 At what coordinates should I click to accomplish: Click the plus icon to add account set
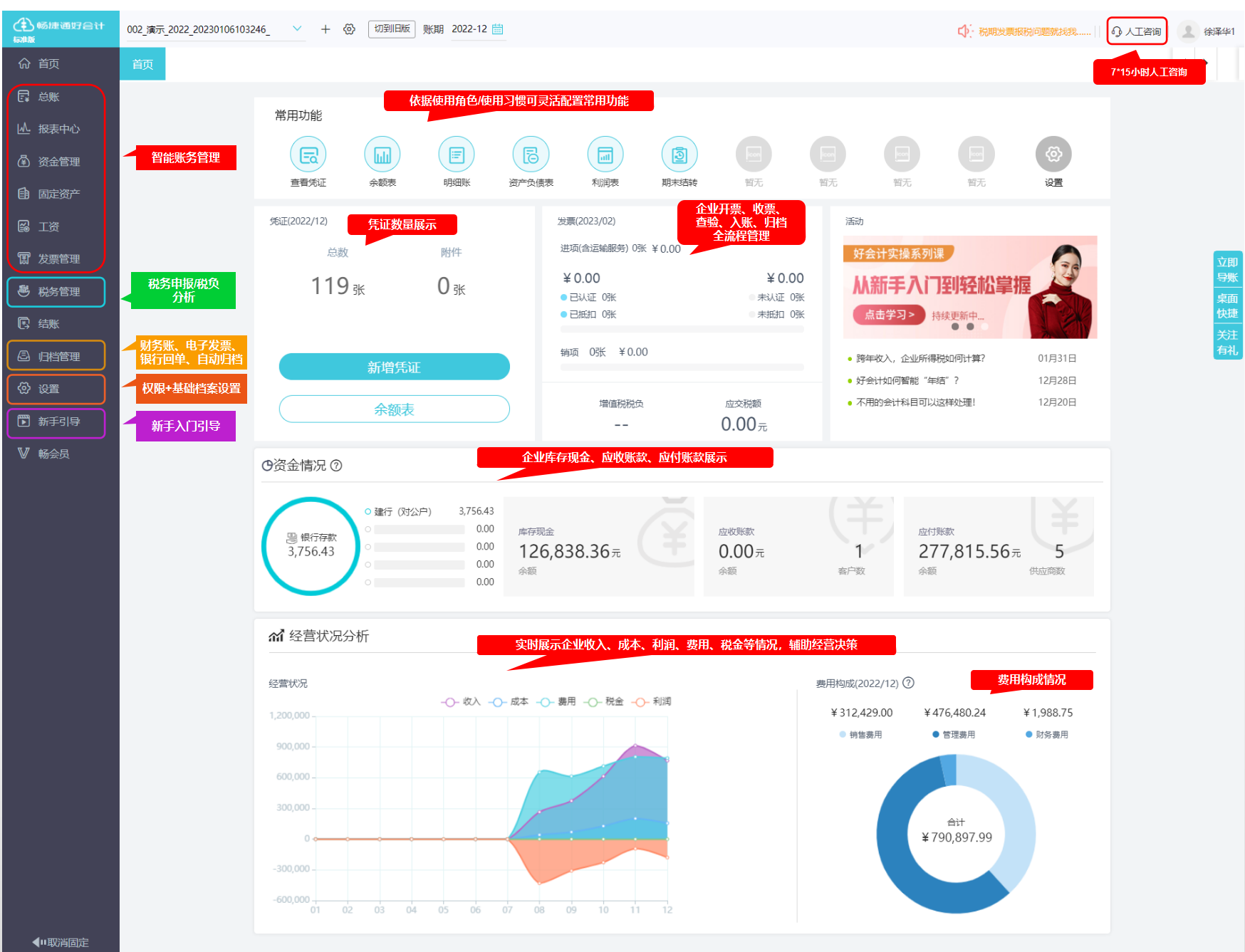click(x=325, y=29)
